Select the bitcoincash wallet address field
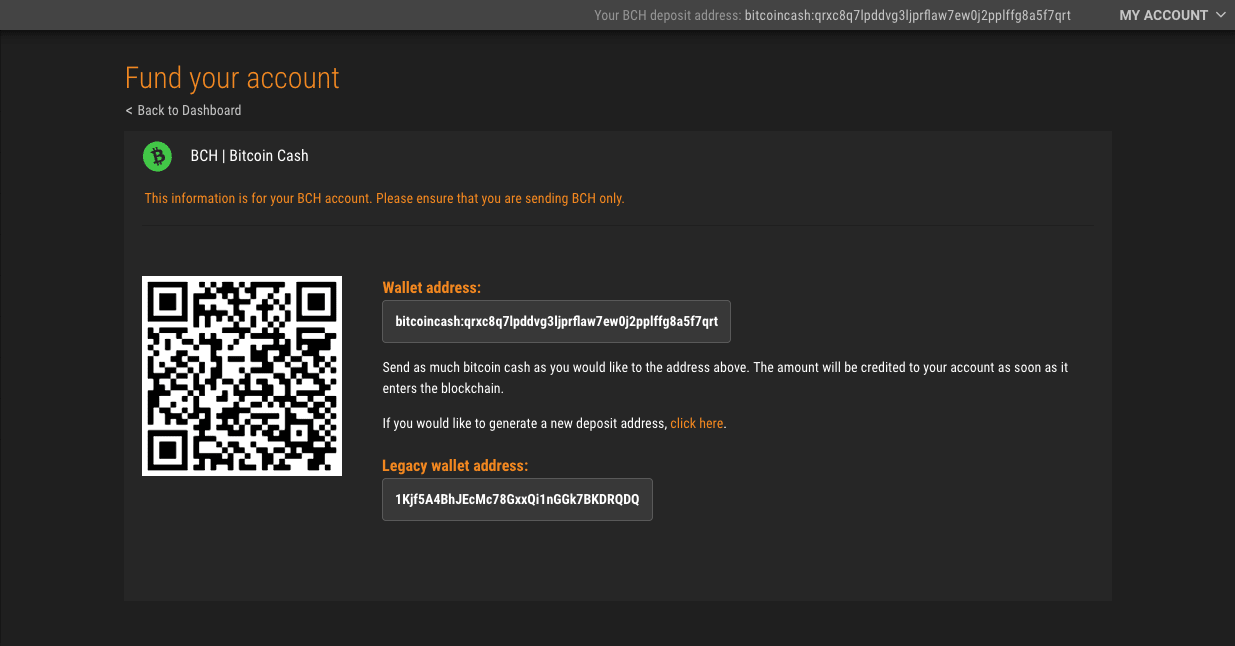 tap(556, 322)
